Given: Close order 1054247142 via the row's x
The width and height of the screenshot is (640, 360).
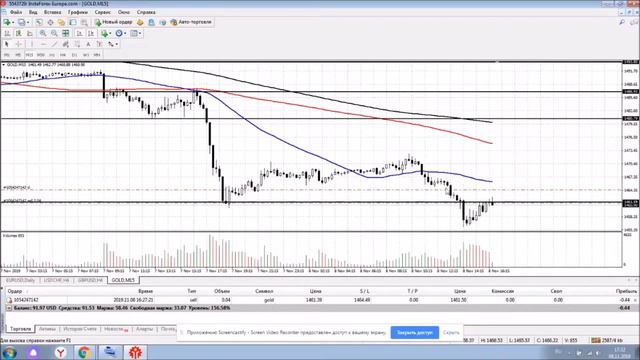Looking at the screenshot, I should point(635,300).
